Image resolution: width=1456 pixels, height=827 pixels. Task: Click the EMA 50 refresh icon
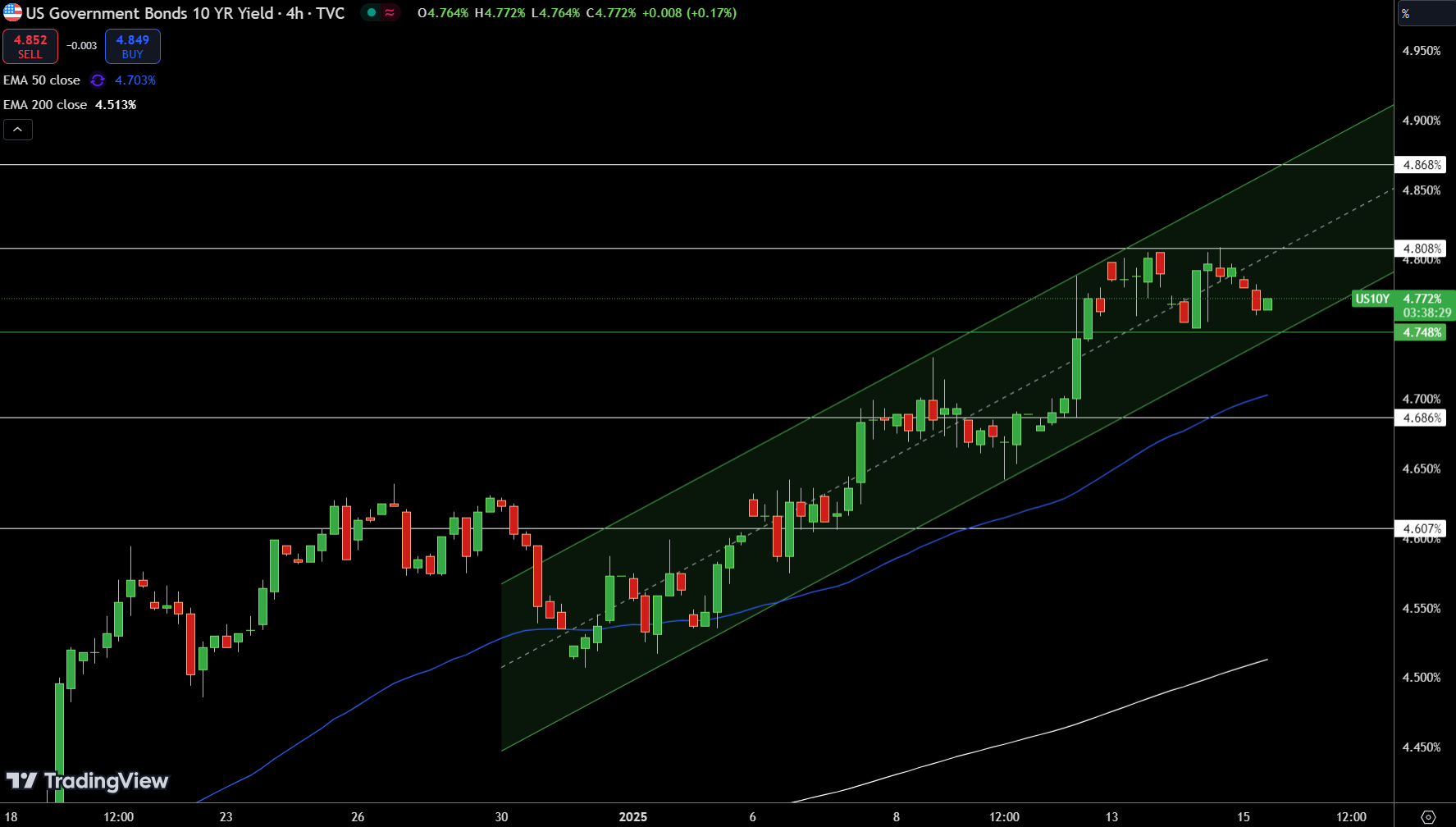98,80
